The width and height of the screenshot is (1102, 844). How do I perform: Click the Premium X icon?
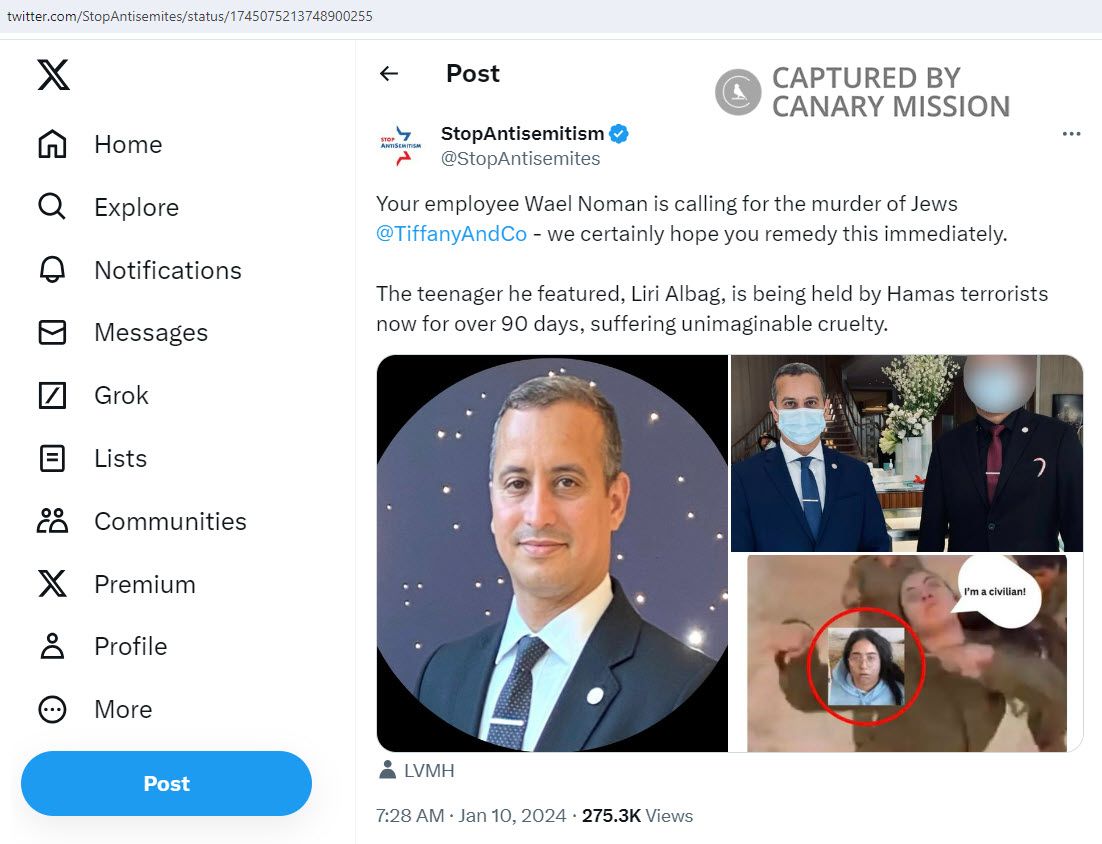pyautogui.click(x=52, y=584)
